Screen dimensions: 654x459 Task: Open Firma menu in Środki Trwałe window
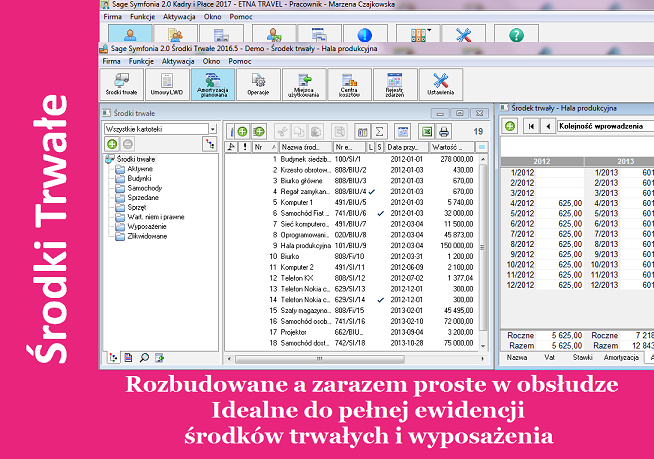[111, 61]
